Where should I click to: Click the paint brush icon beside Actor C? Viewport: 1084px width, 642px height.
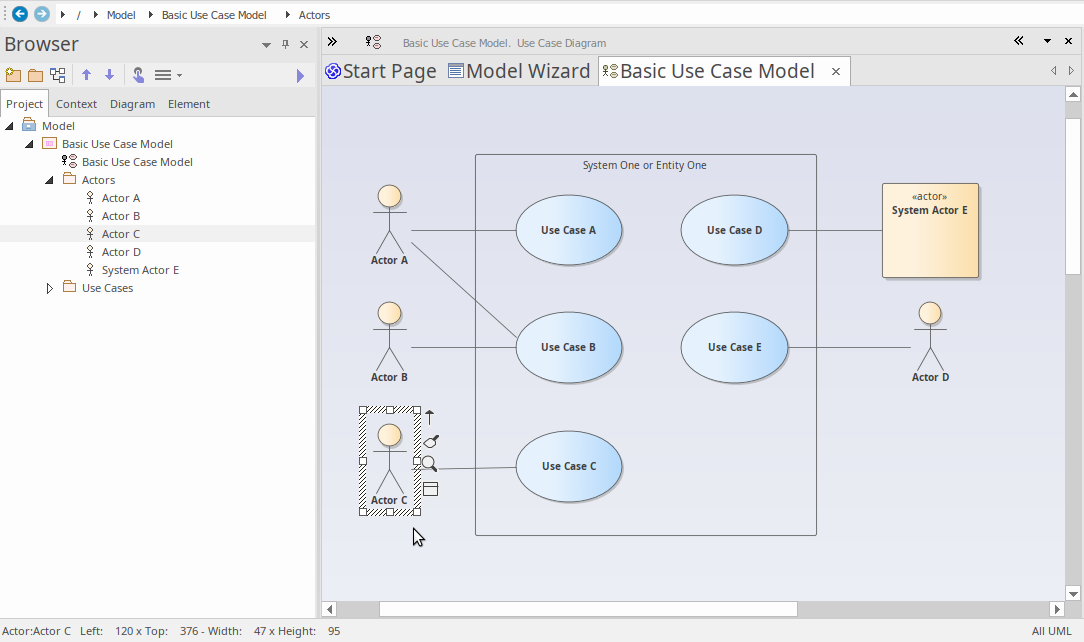pos(431,441)
